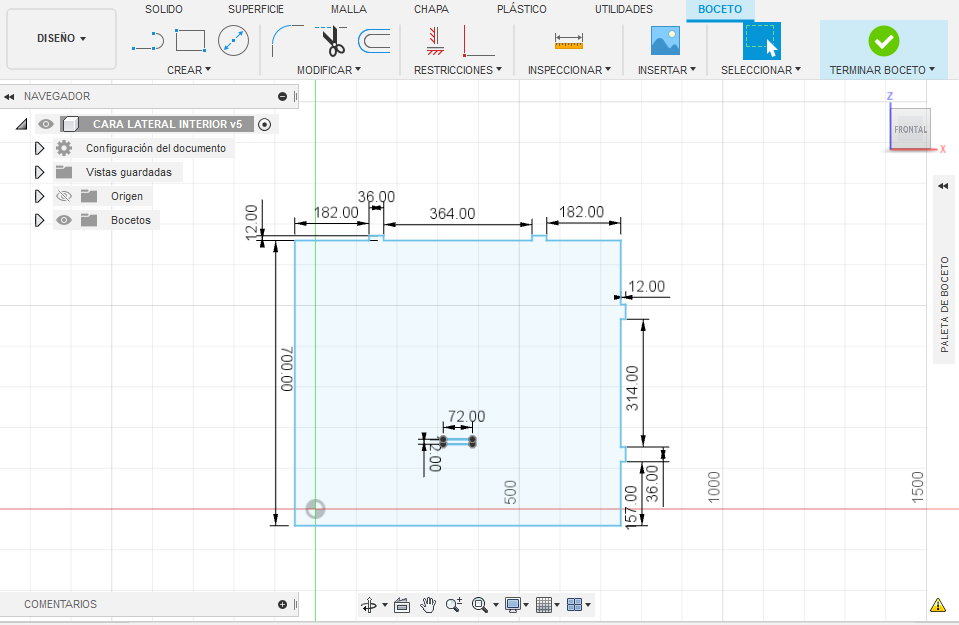Open the Grid and snaps icon

[544, 605]
